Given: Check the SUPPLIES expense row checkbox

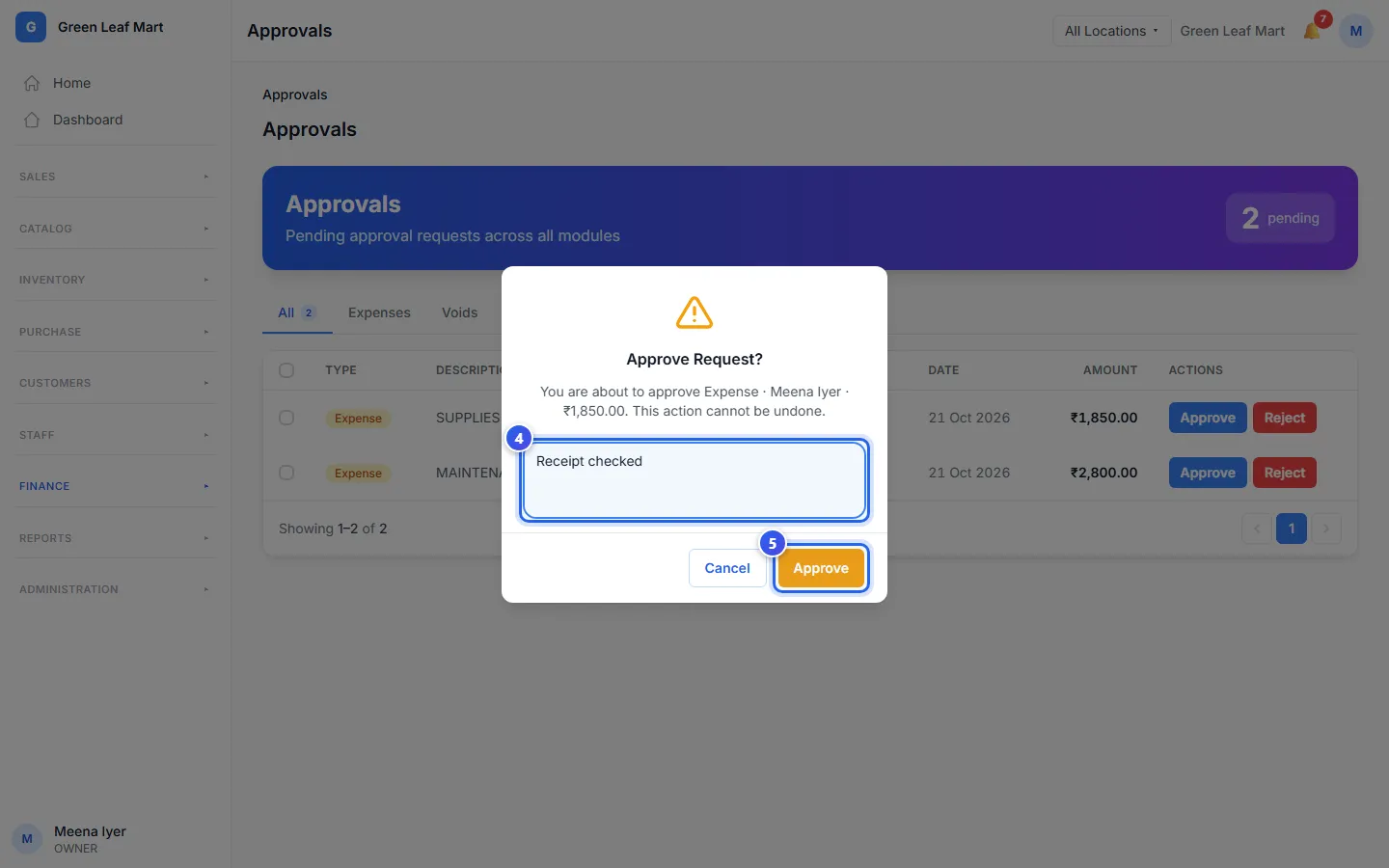Looking at the screenshot, I should click(x=286, y=418).
